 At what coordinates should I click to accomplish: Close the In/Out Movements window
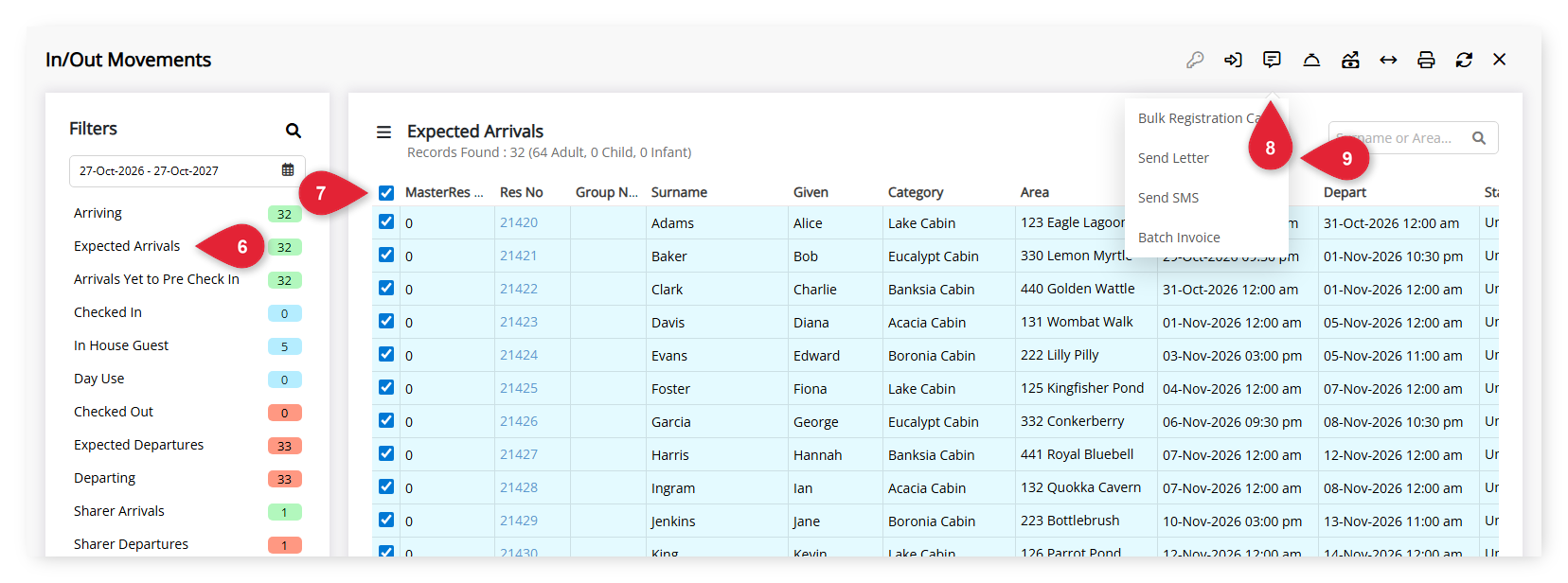1499,60
